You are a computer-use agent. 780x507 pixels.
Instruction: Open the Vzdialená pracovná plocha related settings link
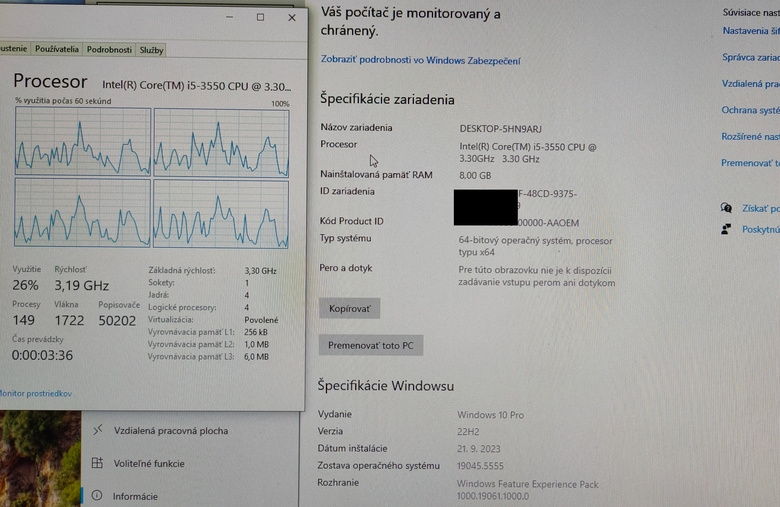tap(750, 84)
